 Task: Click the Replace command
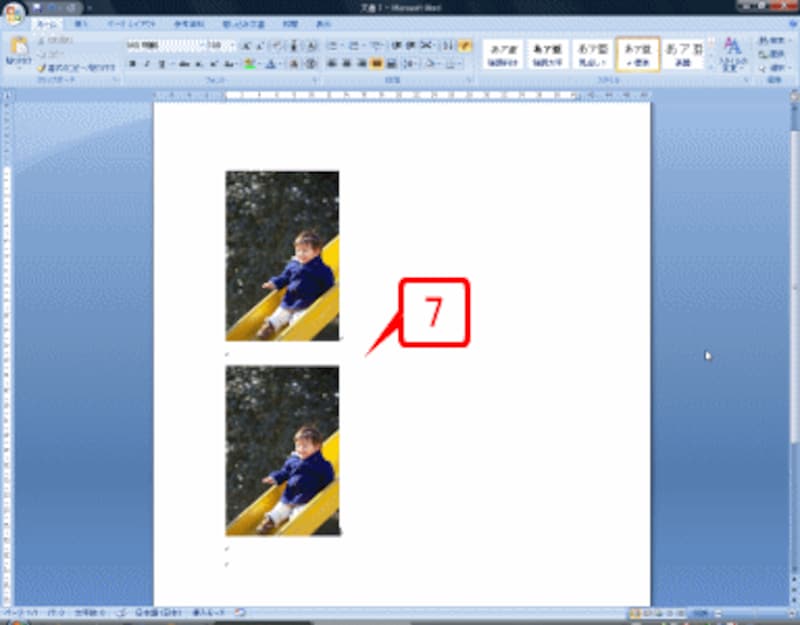pyautogui.click(x=771, y=54)
